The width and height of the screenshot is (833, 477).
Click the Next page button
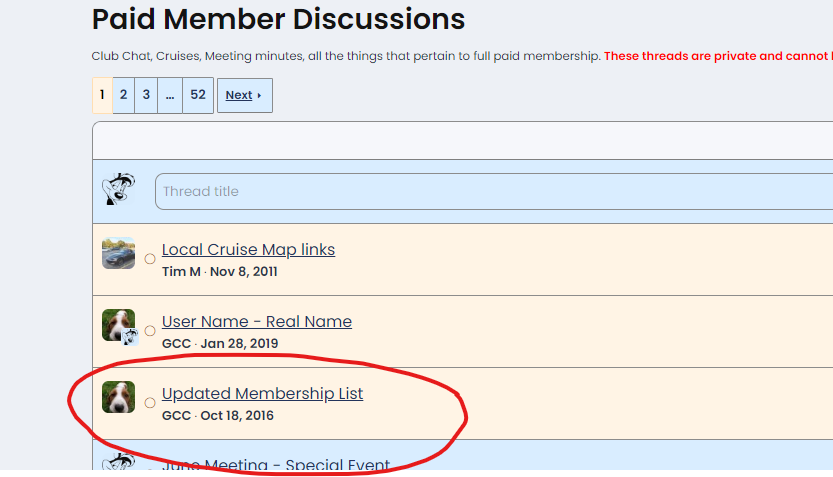[245, 95]
